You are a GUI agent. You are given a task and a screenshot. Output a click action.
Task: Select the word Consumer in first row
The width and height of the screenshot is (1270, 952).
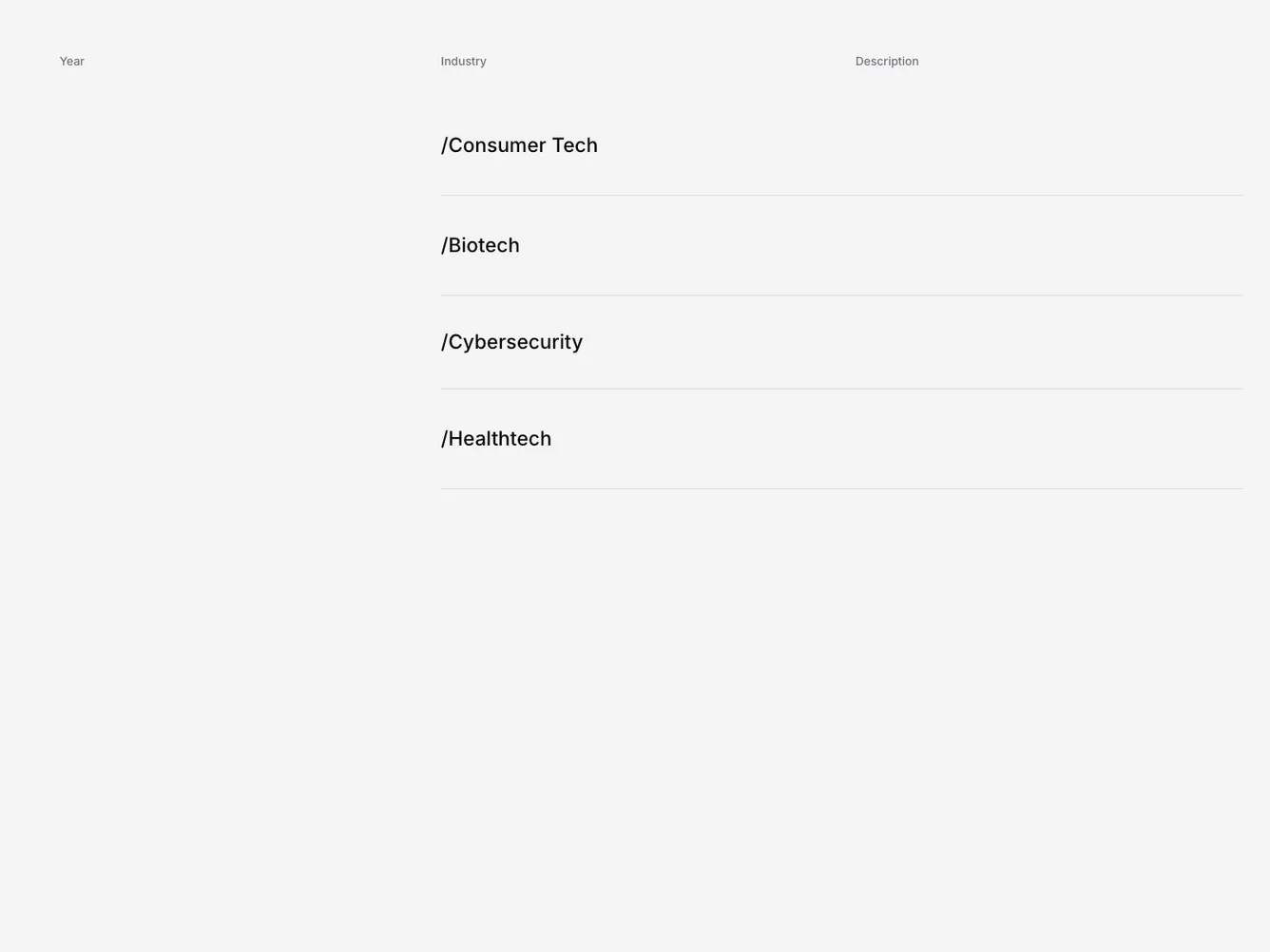[x=497, y=145]
